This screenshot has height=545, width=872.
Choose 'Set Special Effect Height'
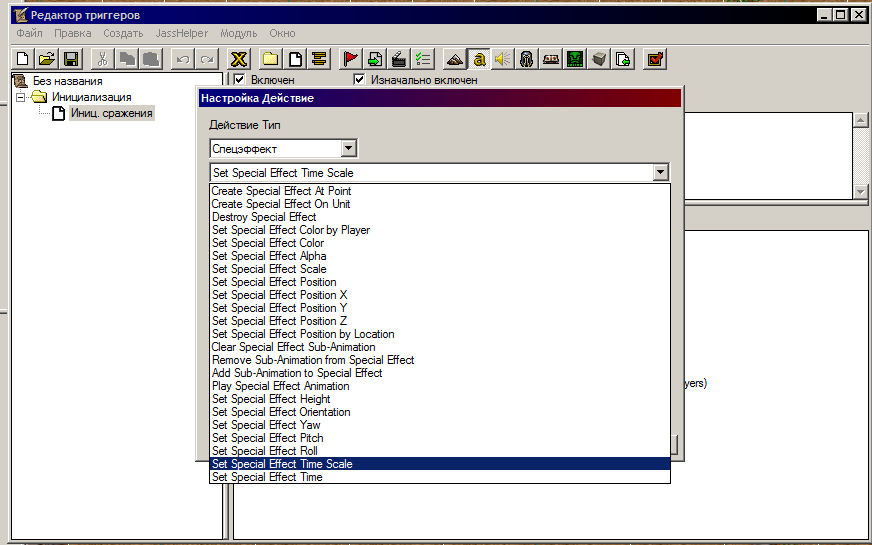click(440, 399)
